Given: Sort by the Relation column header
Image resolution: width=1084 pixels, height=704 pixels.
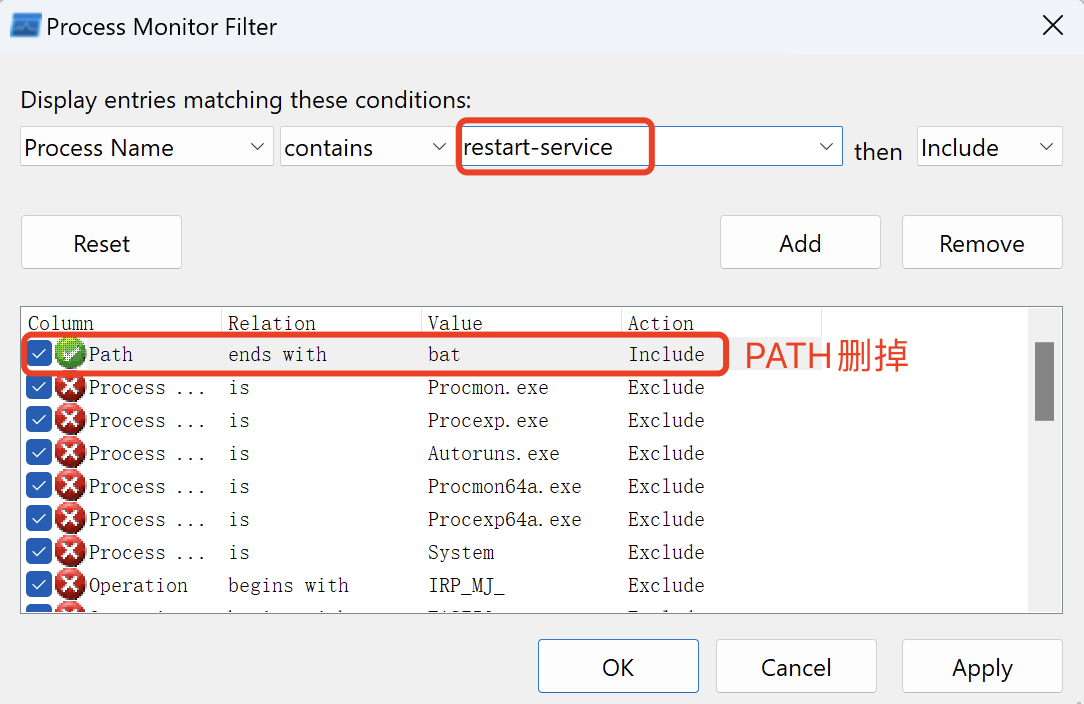Looking at the screenshot, I should pyautogui.click(x=271, y=323).
